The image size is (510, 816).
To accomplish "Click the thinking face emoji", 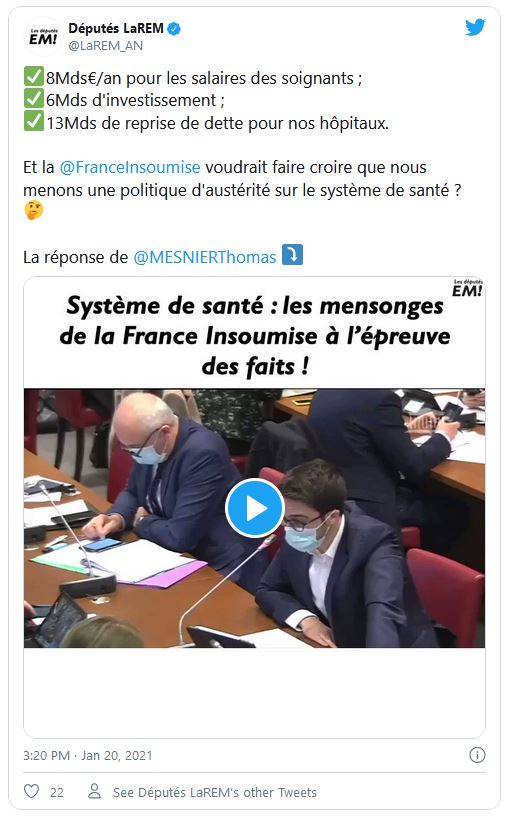I will click(x=34, y=210).
